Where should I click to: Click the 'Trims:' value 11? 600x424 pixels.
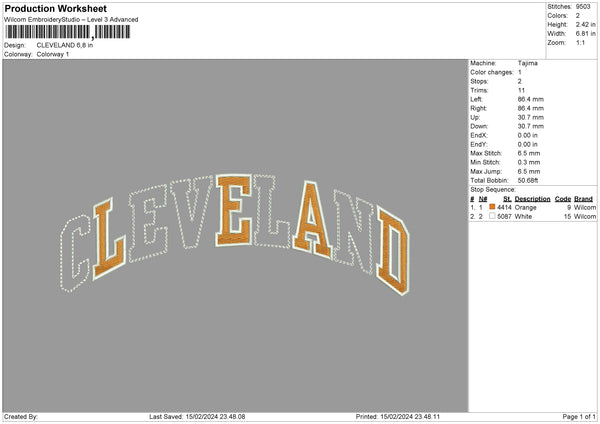521,90
